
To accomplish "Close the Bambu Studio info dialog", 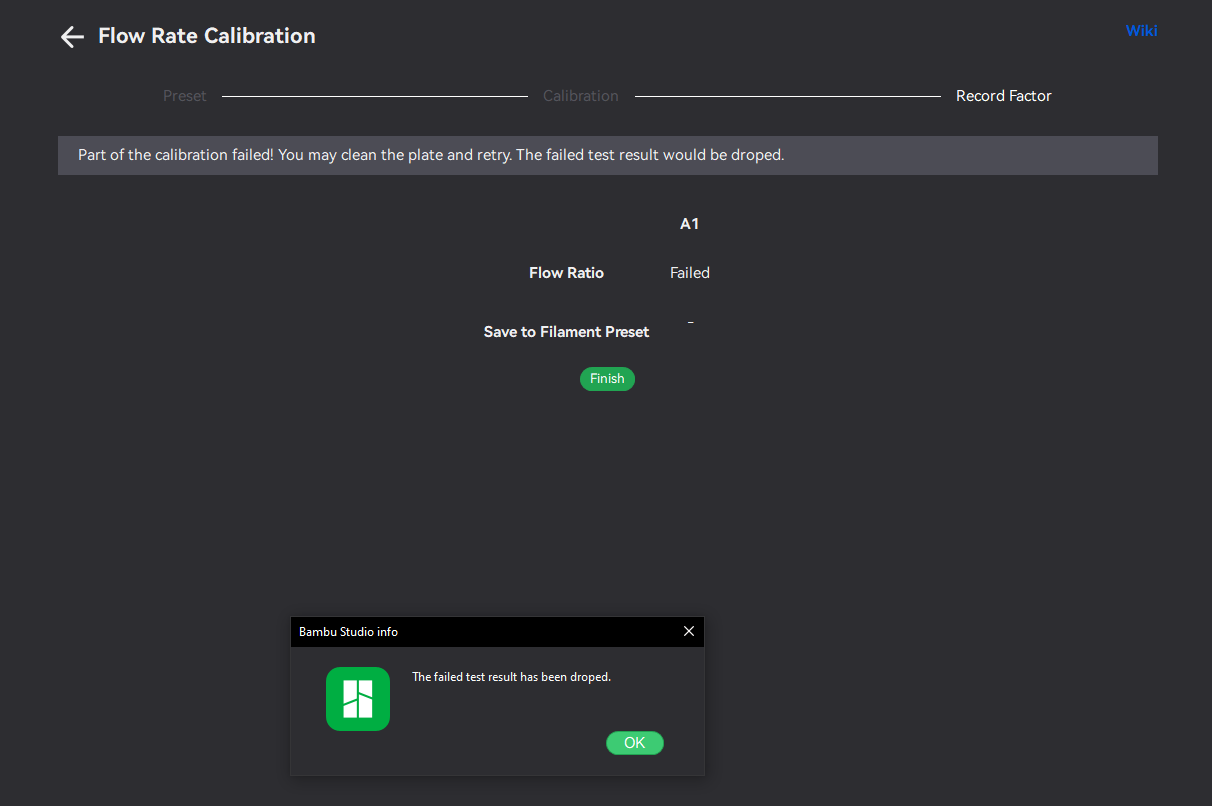I will pyautogui.click(x=688, y=631).
